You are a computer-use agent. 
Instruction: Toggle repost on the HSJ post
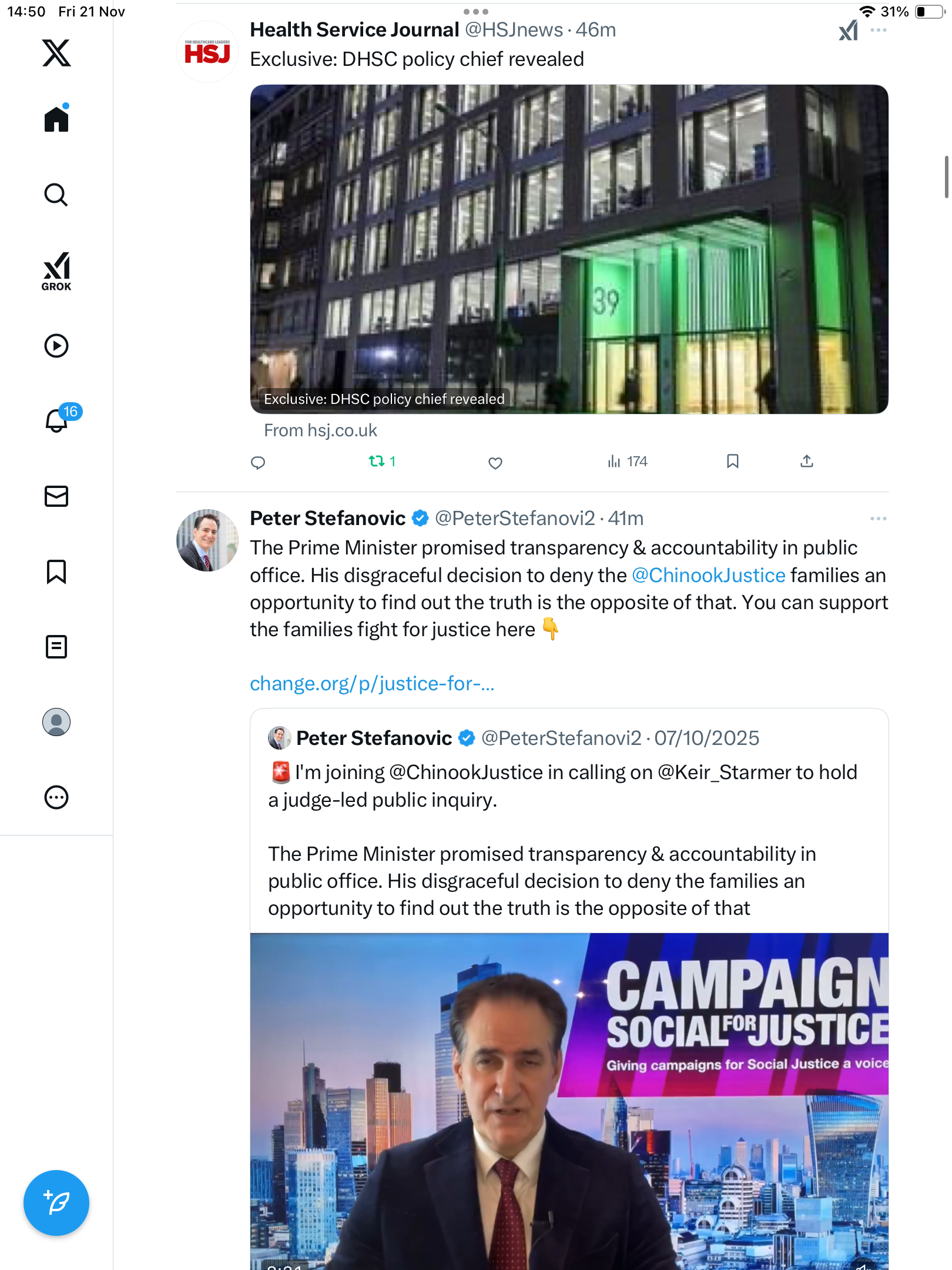pos(377,462)
